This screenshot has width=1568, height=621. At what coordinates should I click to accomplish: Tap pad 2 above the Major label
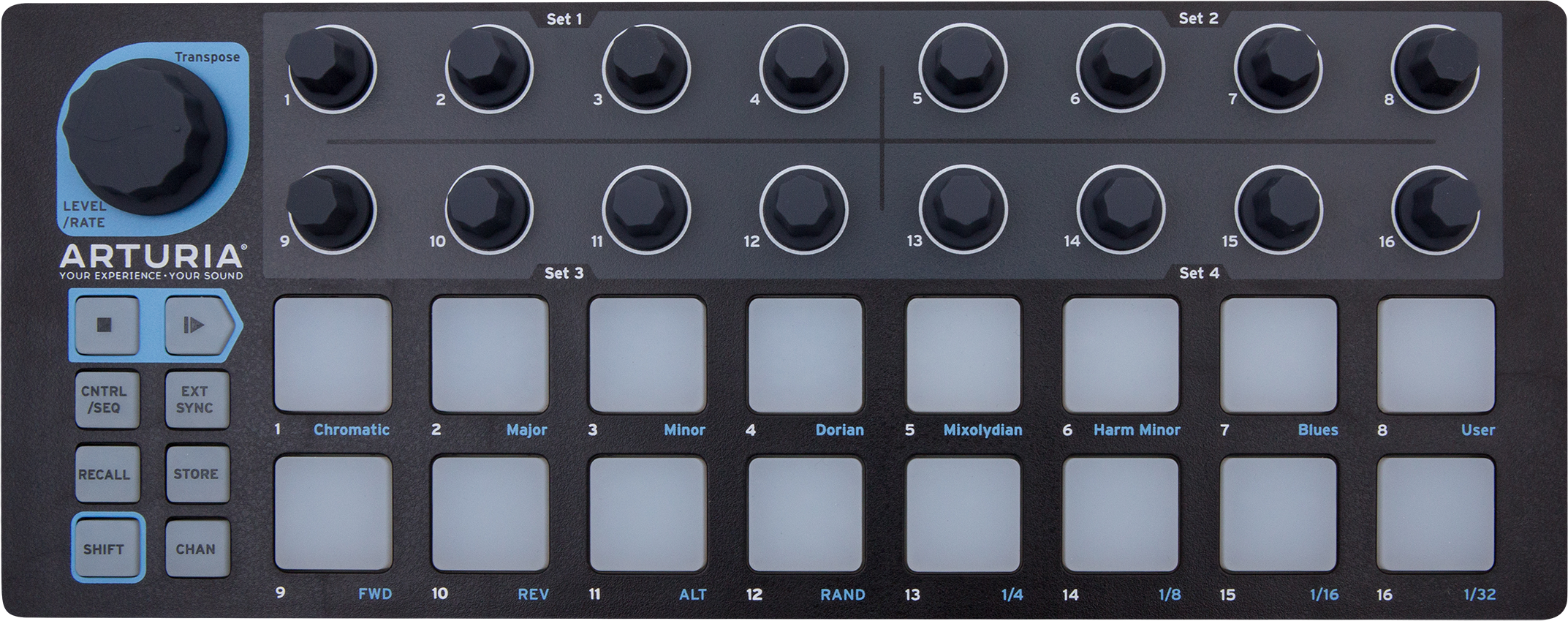pos(490,355)
